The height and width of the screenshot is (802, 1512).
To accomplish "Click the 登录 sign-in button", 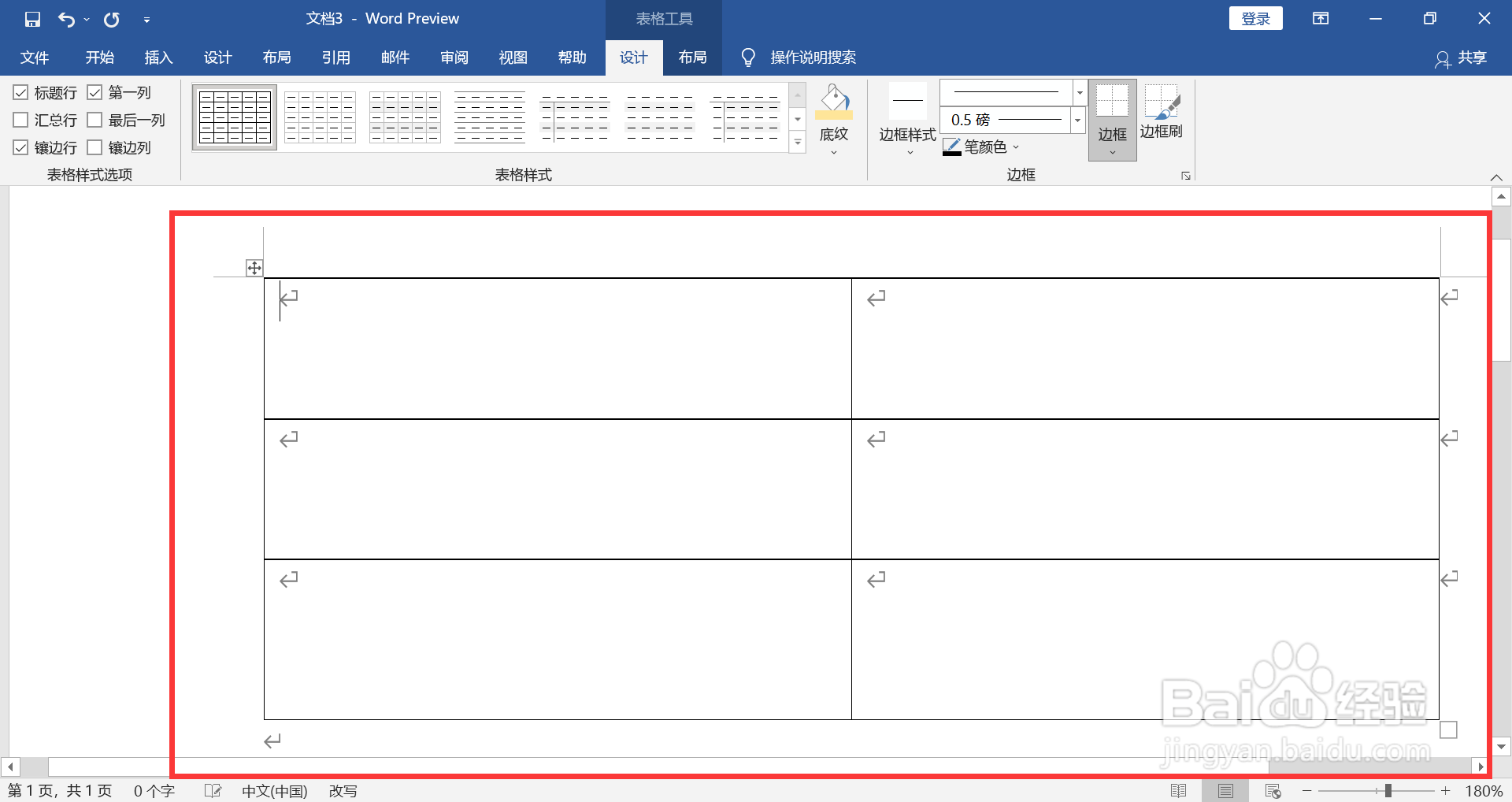I will 1255,18.
